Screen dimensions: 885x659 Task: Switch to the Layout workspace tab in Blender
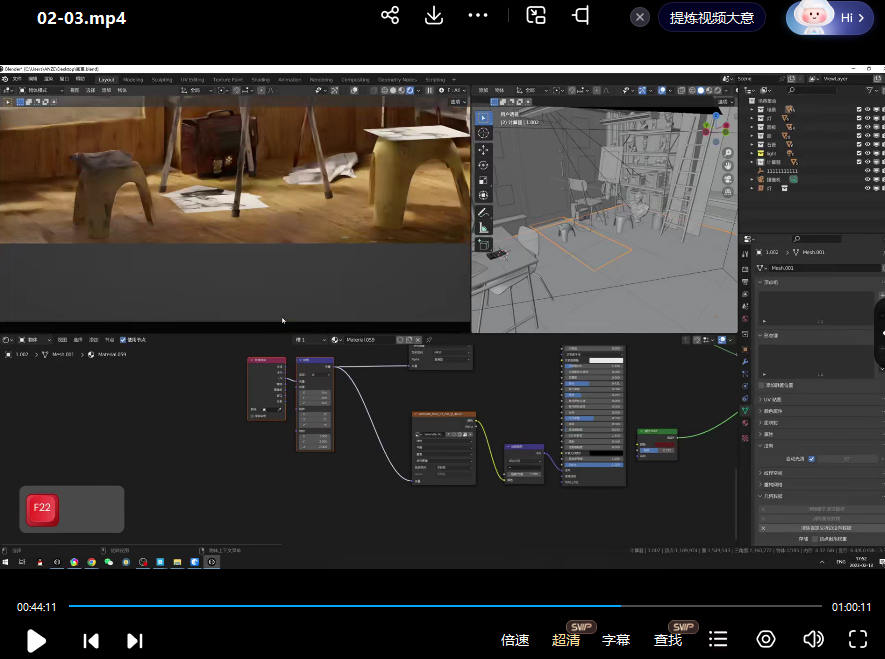coord(106,79)
